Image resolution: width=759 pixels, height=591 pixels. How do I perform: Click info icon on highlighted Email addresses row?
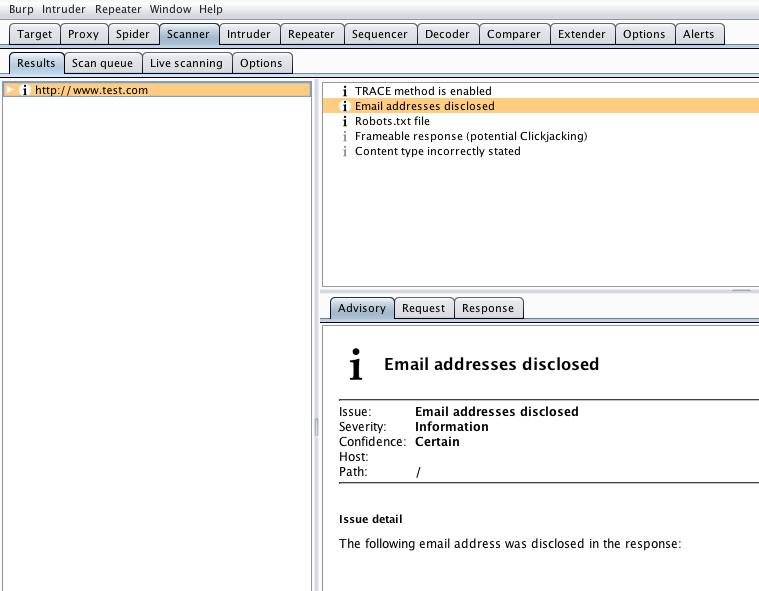[x=345, y=106]
